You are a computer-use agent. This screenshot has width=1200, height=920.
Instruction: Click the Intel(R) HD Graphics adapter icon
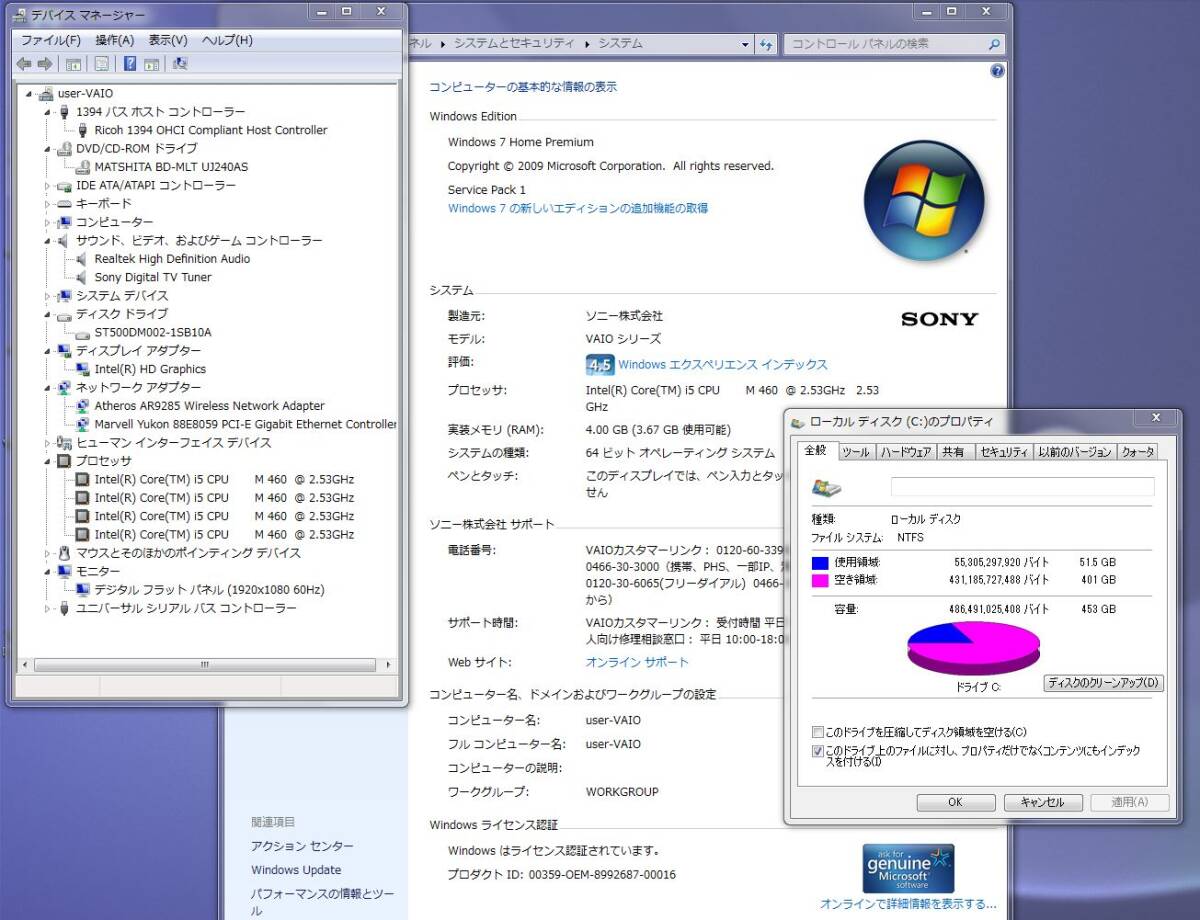pos(84,369)
